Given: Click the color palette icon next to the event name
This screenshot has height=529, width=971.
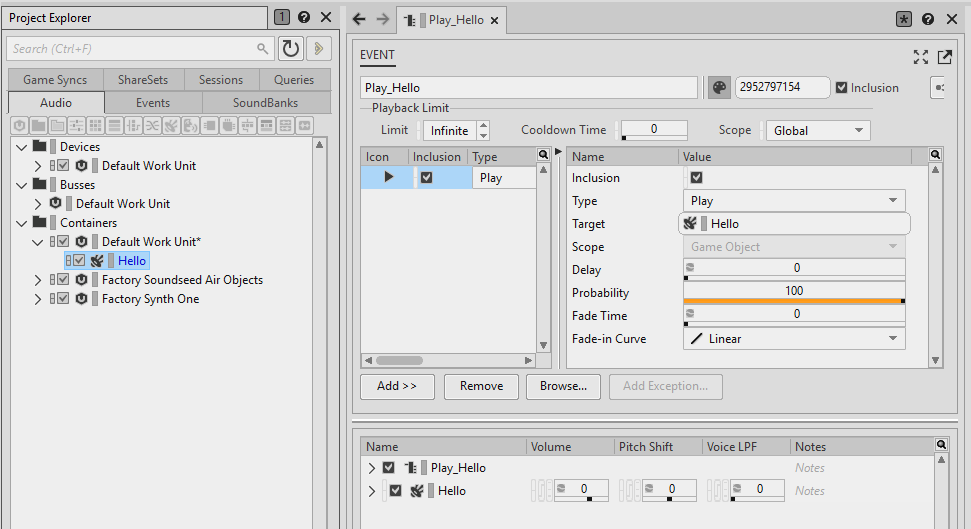Looking at the screenshot, I should pos(719,88).
